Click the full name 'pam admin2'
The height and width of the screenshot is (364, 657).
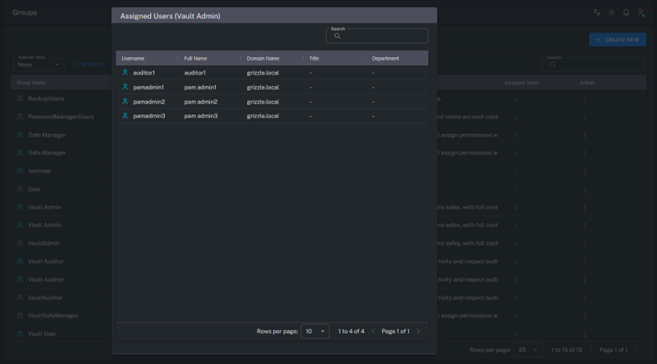[x=201, y=101]
